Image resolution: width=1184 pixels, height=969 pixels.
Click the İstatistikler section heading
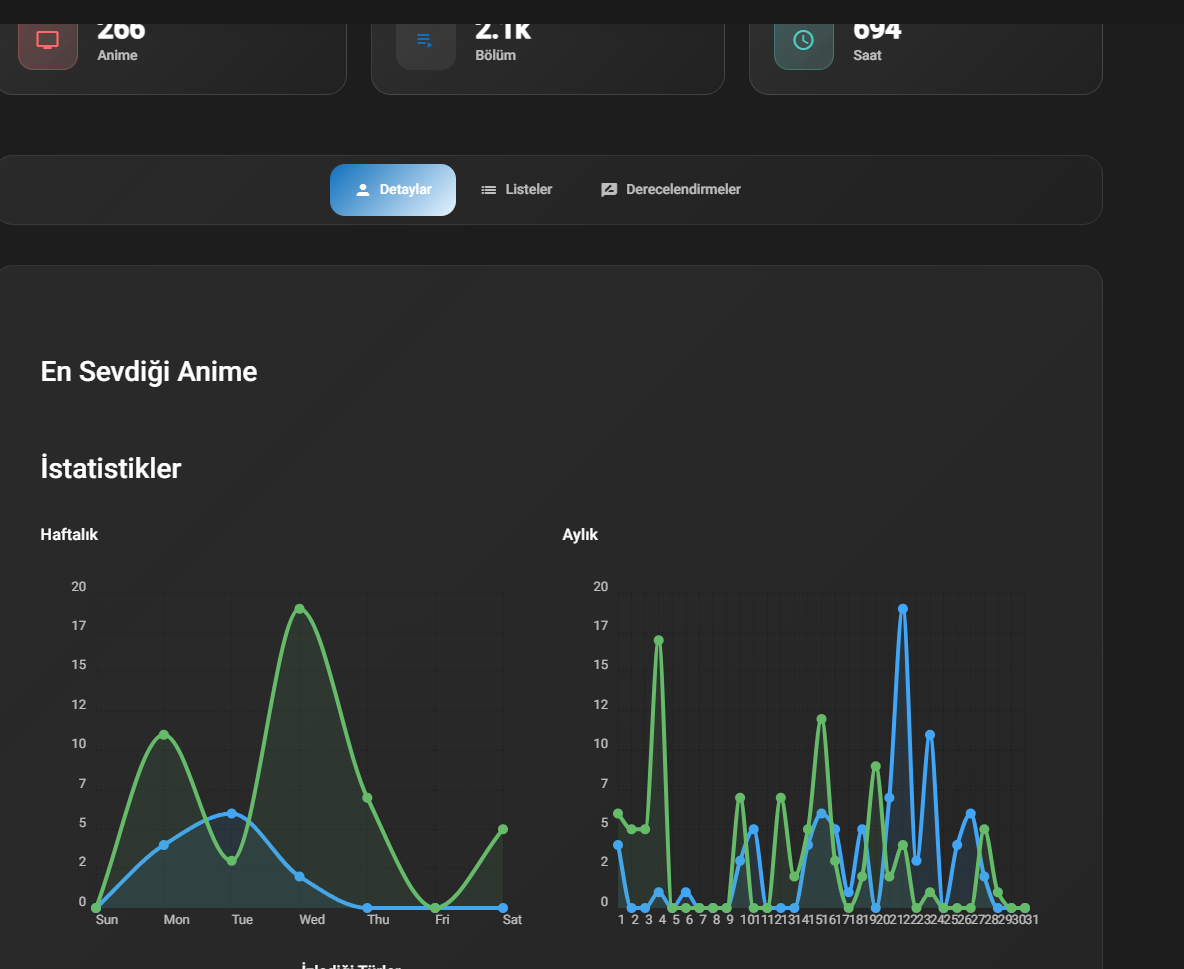click(111, 468)
